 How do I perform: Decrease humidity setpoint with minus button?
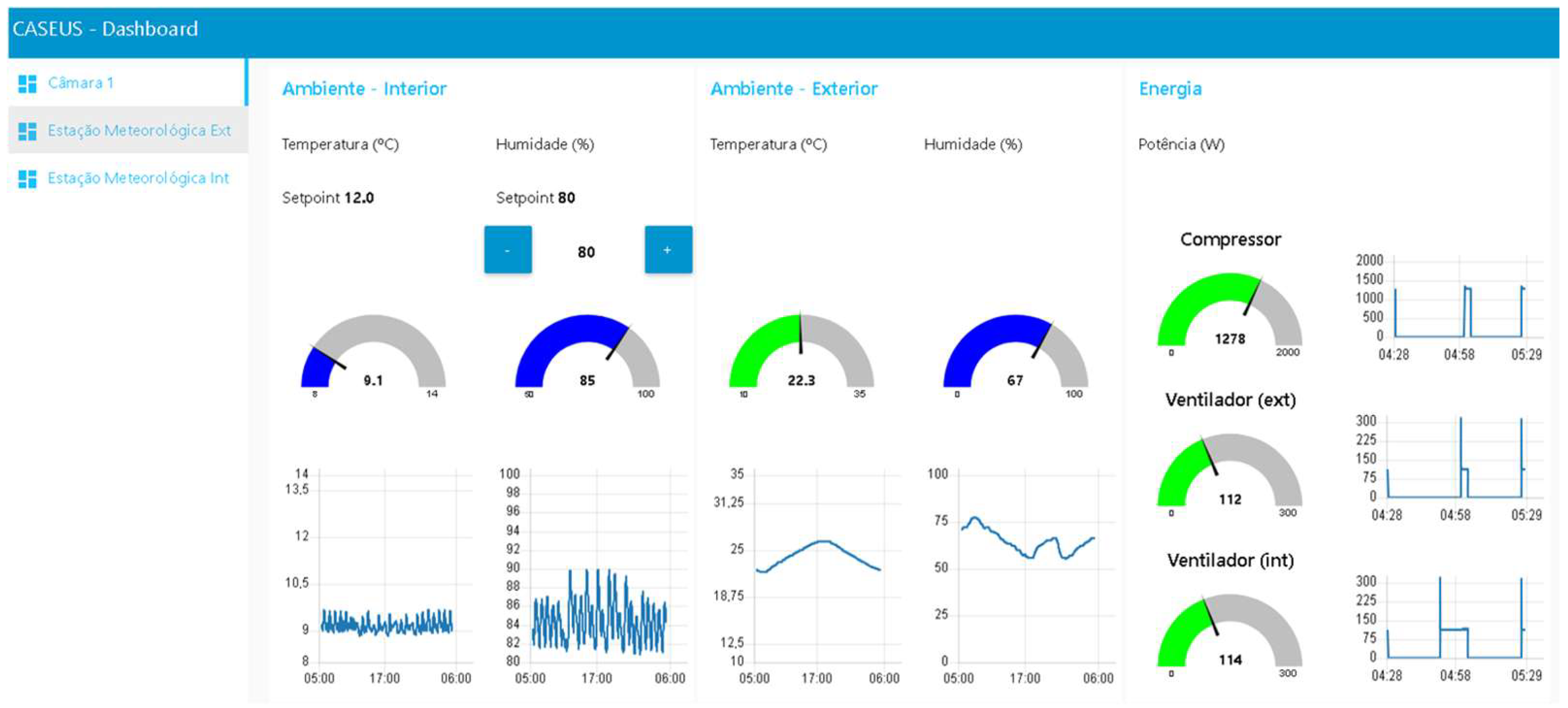(508, 250)
